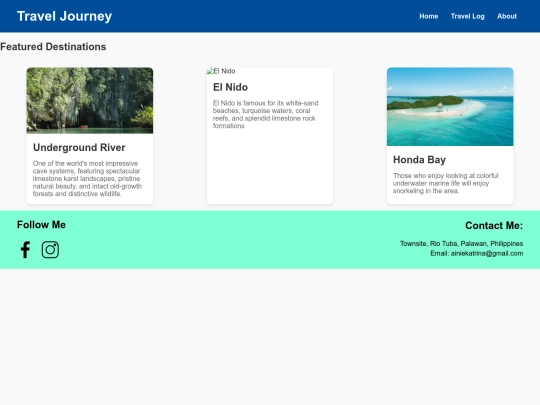Click the Underground River description paragraph
The width and height of the screenshot is (540, 405).
[x=87, y=178]
